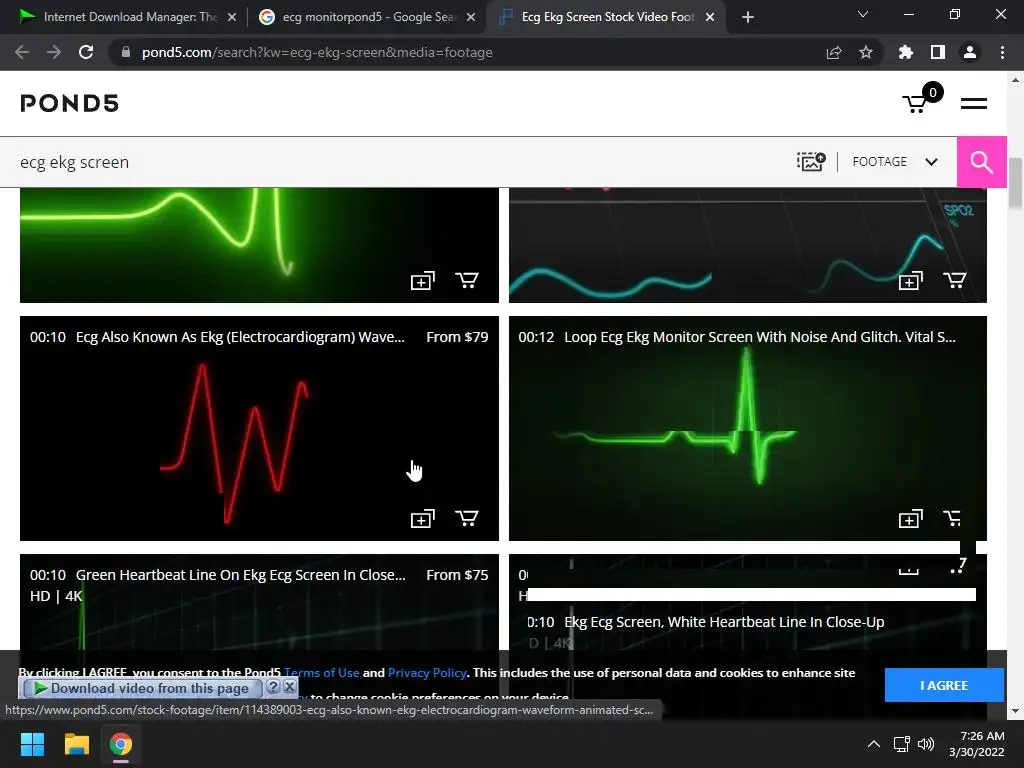Add green waveform clip to cart

tap(466, 280)
